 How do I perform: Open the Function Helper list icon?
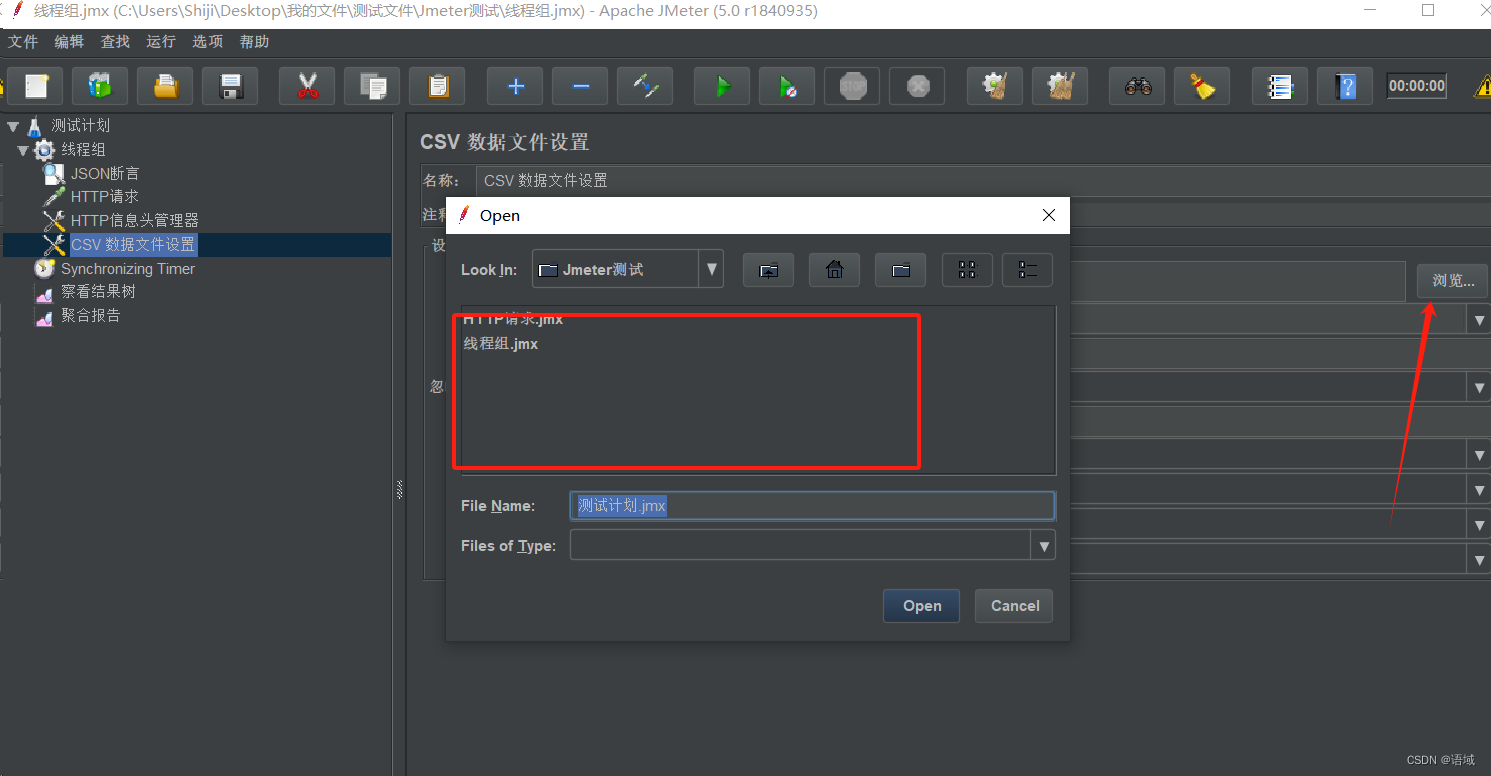click(1280, 86)
